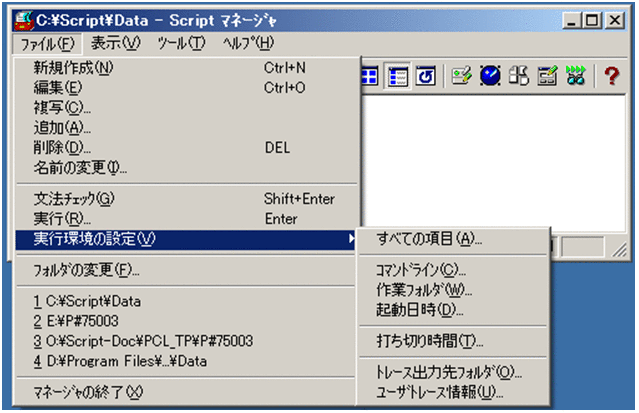Viewport: 639px width, 413px height.
Task: Select コマンドライン(C)... in submenu
Action: tap(453, 270)
